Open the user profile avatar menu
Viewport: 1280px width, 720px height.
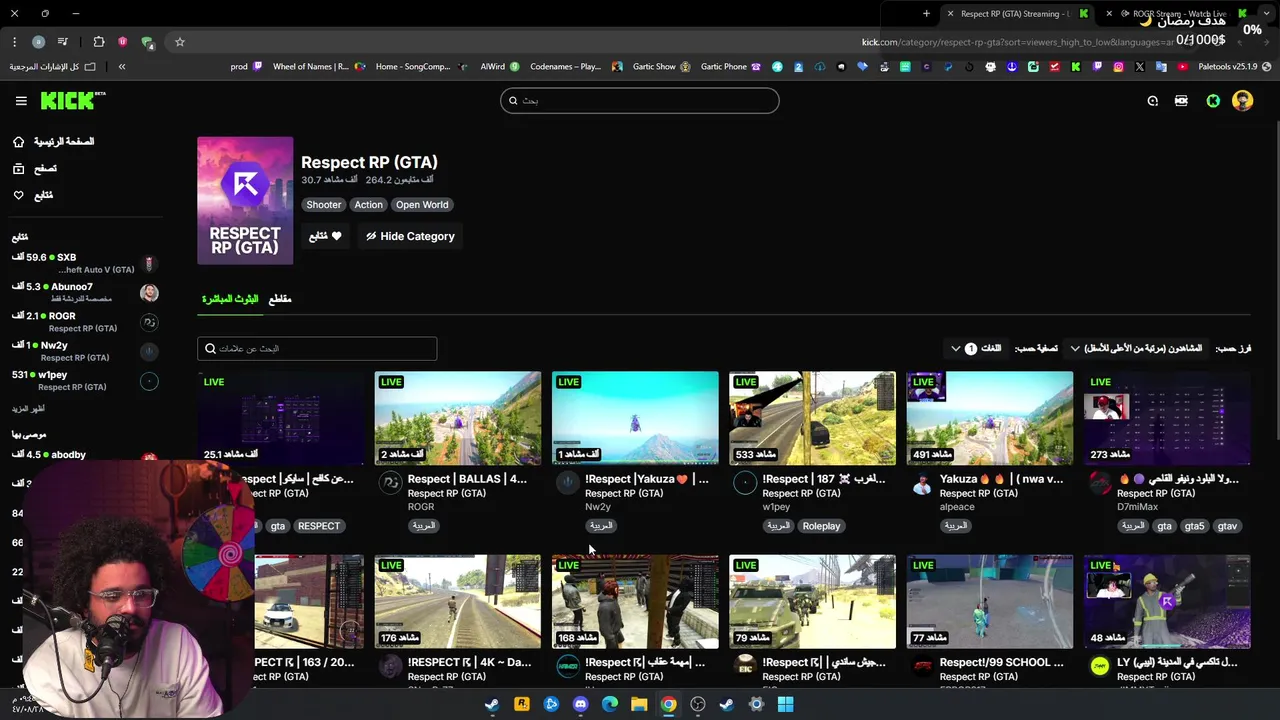click(x=1243, y=101)
